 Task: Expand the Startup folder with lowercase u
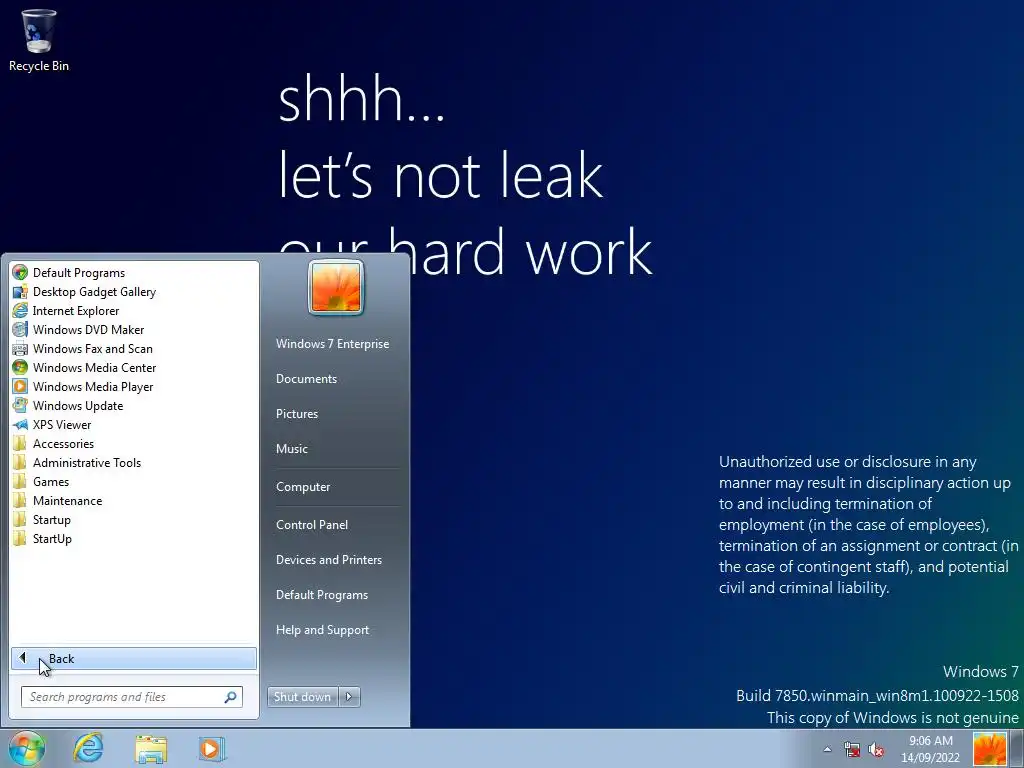(134, 520)
